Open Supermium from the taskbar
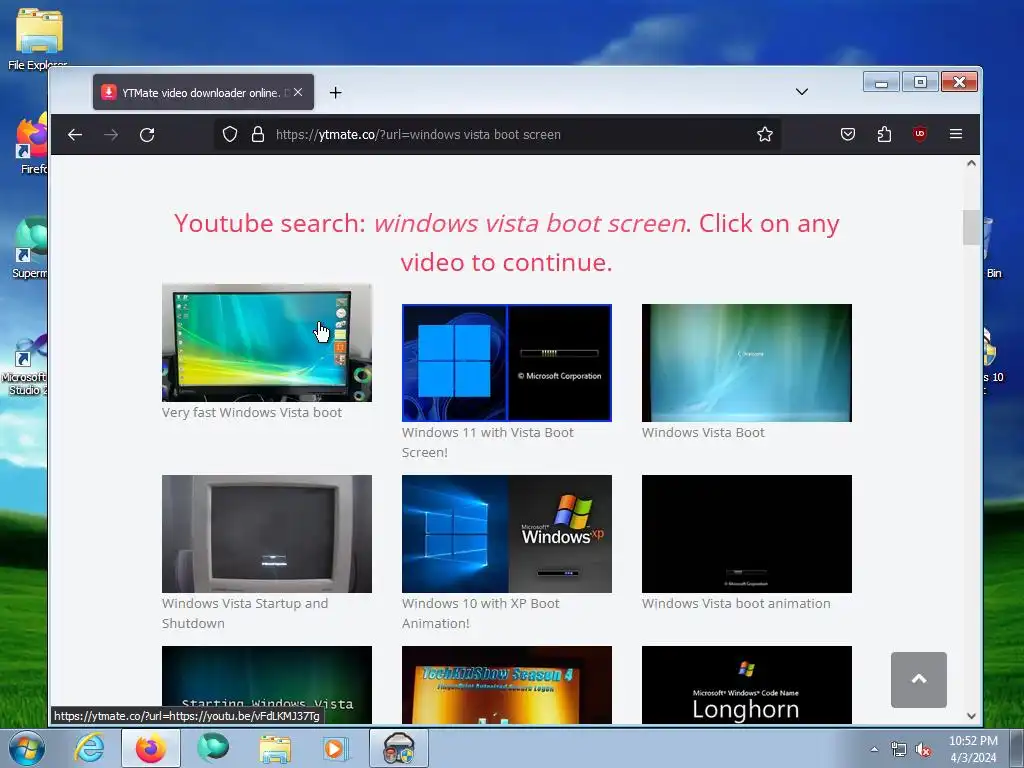This screenshot has width=1024, height=768. (x=213, y=748)
